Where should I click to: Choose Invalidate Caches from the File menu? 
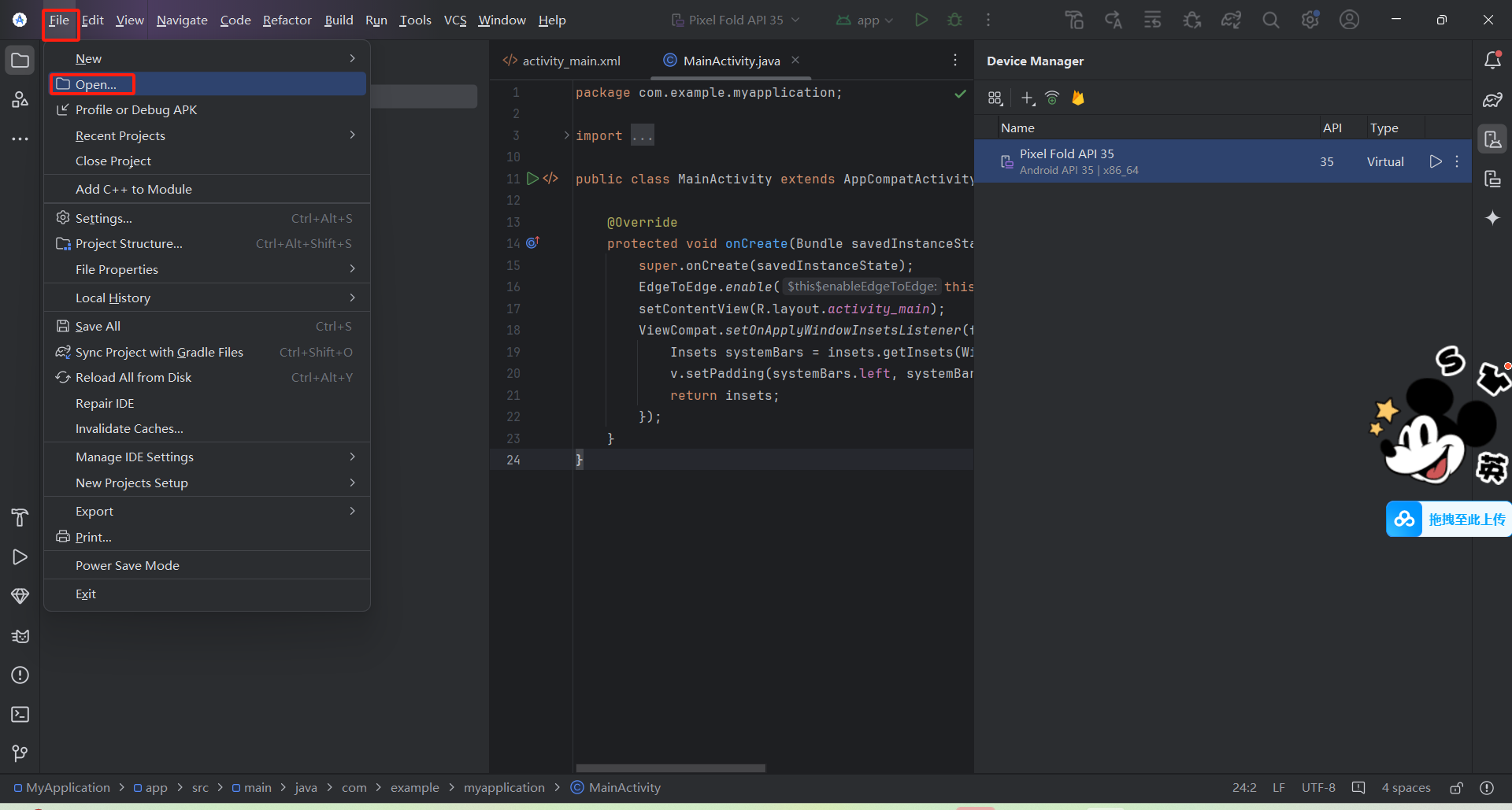coord(128,428)
